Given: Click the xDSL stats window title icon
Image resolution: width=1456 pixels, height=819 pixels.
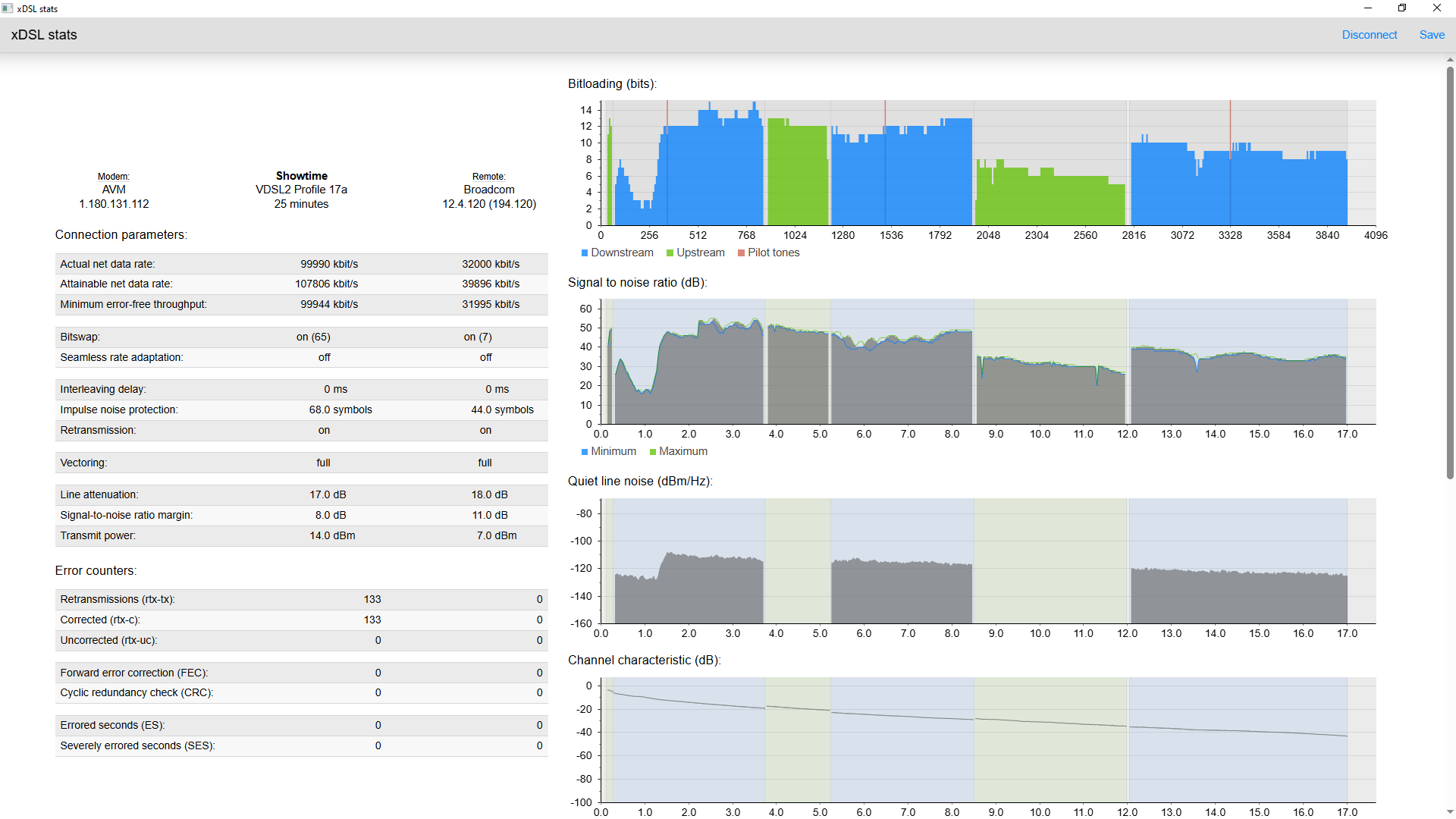Looking at the screenshot, I should click(8, 8).
